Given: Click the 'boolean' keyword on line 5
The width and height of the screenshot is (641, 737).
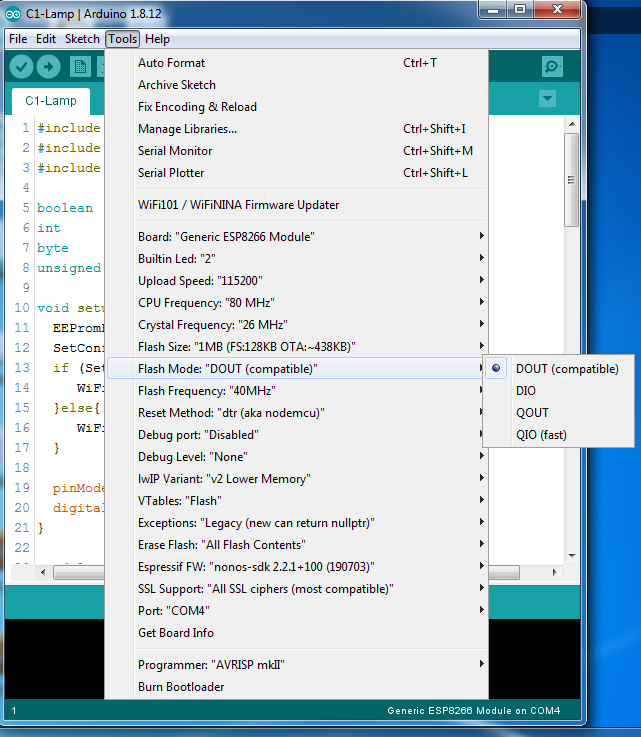Looking at the screenshot, I should point(65,208).
